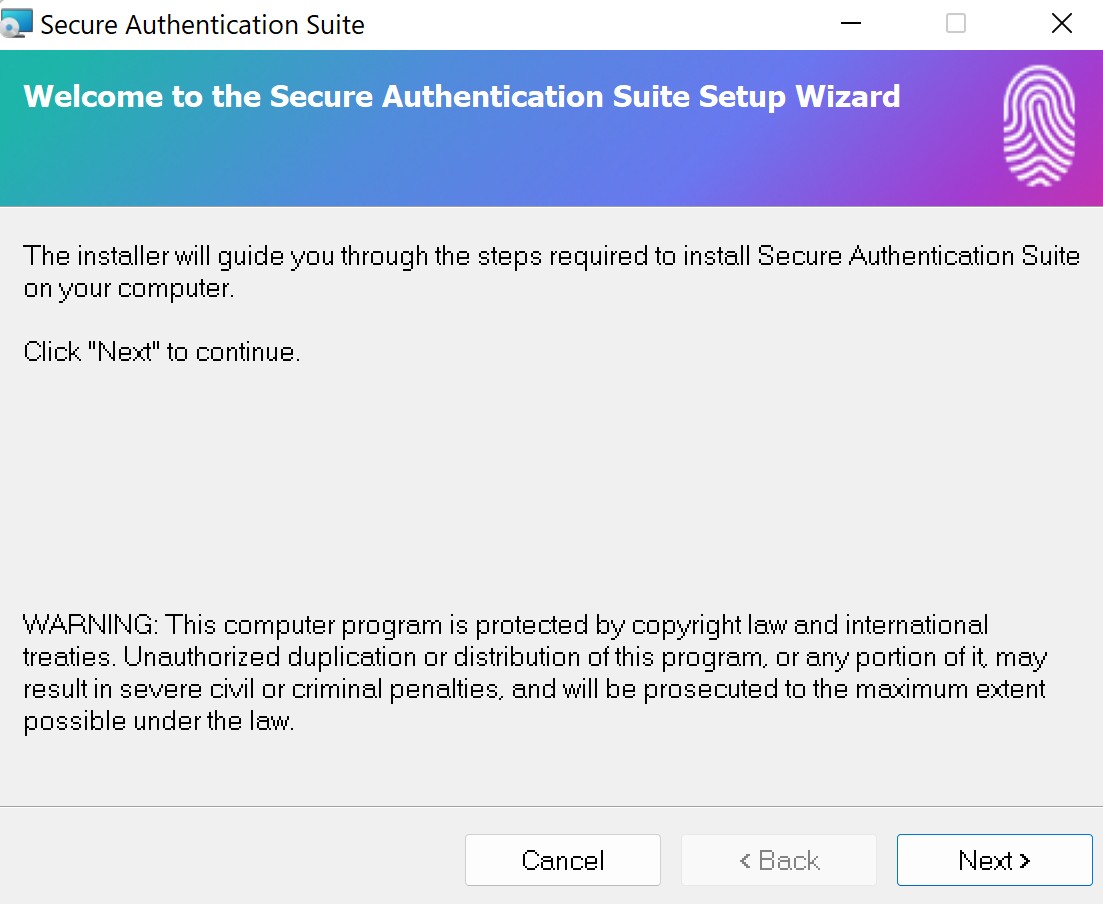Click the disabled Back button
The image size is (1103, 904).
779,860
